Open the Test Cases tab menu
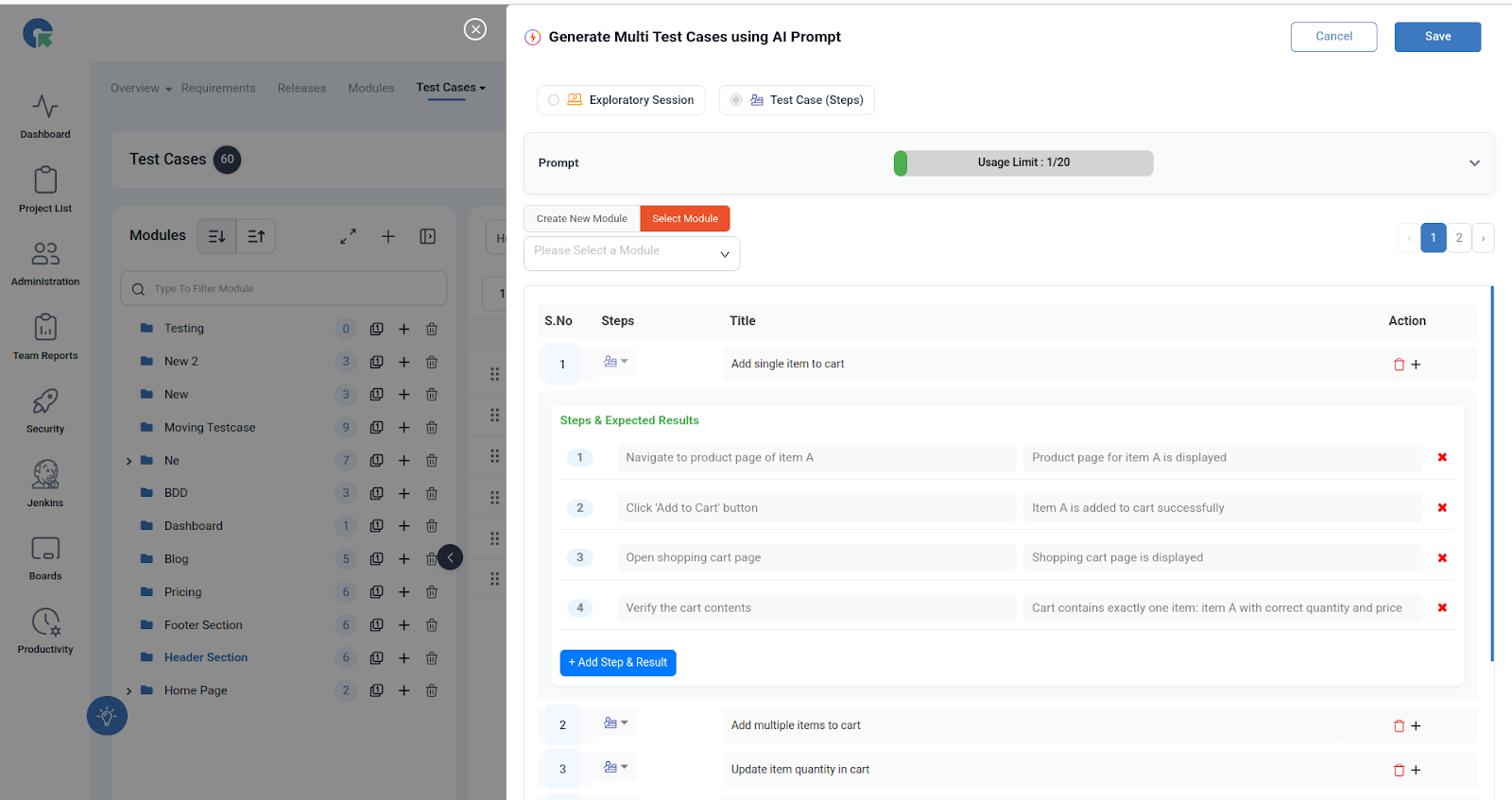1512x800 pixels. point(451,88)
